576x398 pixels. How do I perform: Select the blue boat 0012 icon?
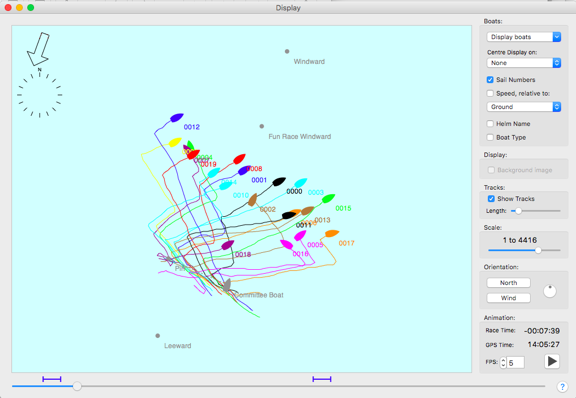tap(177, 118)
